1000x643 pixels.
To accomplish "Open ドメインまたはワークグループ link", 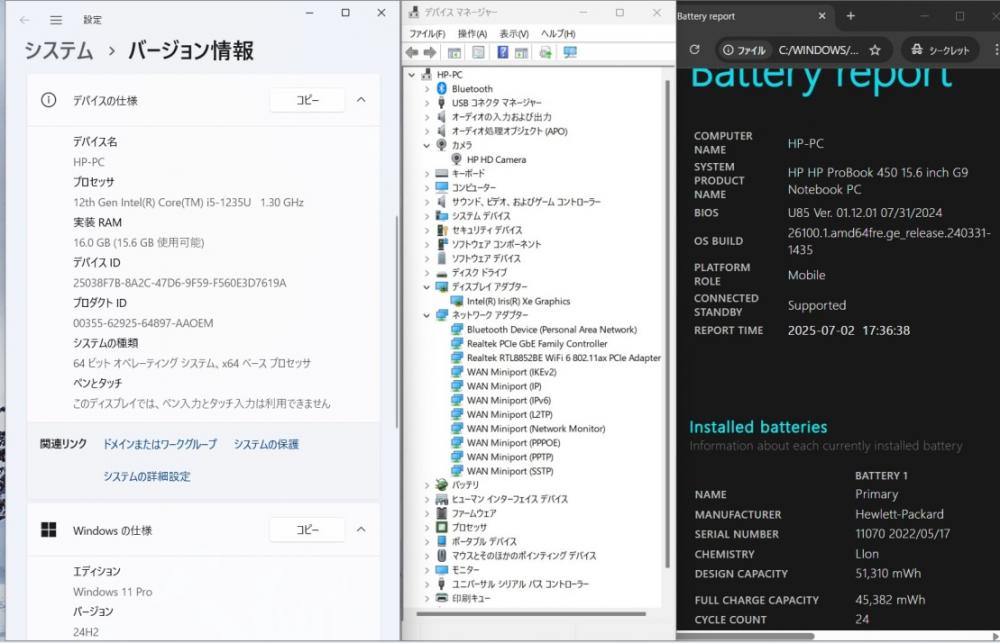I will pyautogui.click(x=160, y=444).
